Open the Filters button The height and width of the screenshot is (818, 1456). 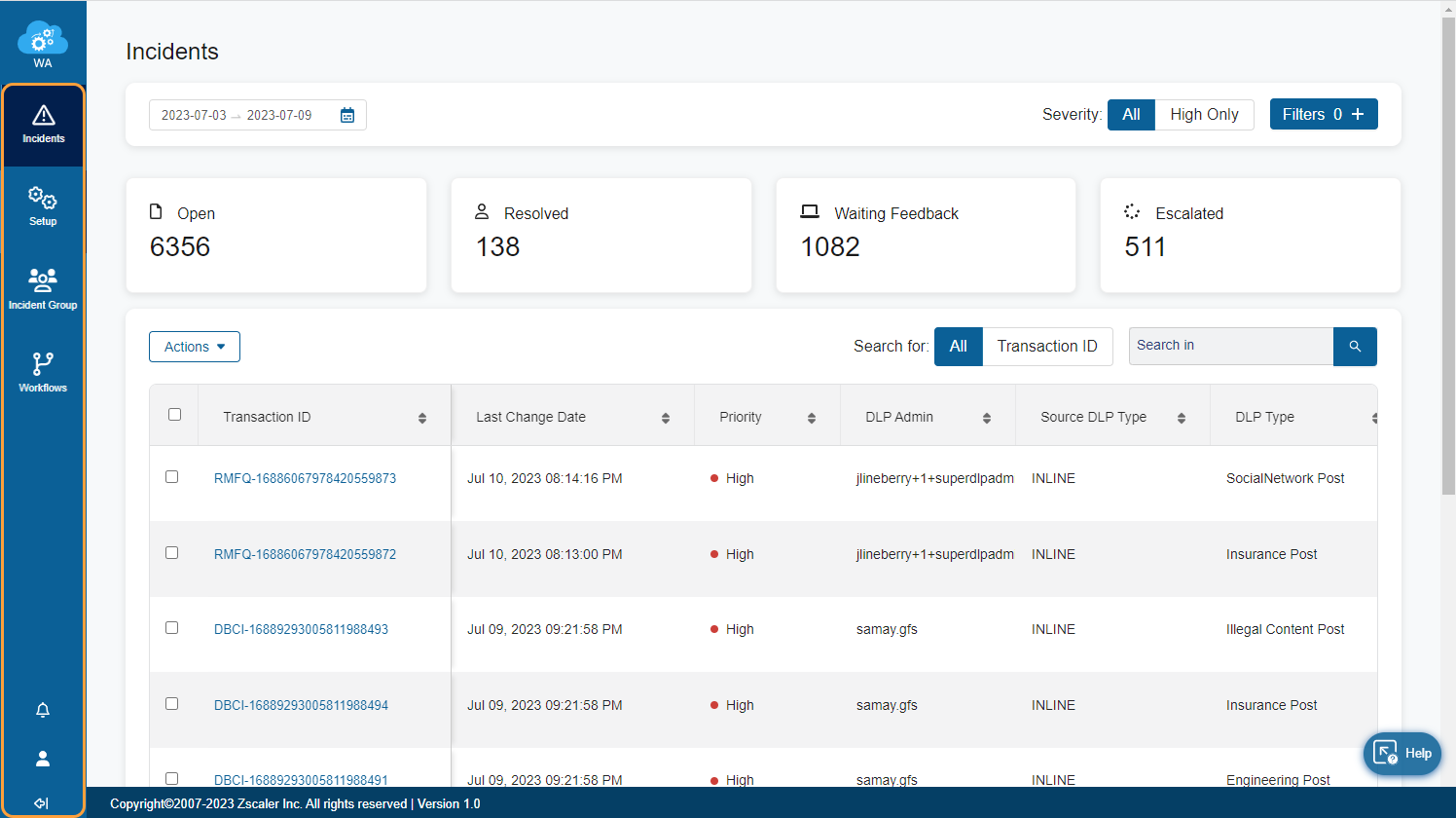1323,115
